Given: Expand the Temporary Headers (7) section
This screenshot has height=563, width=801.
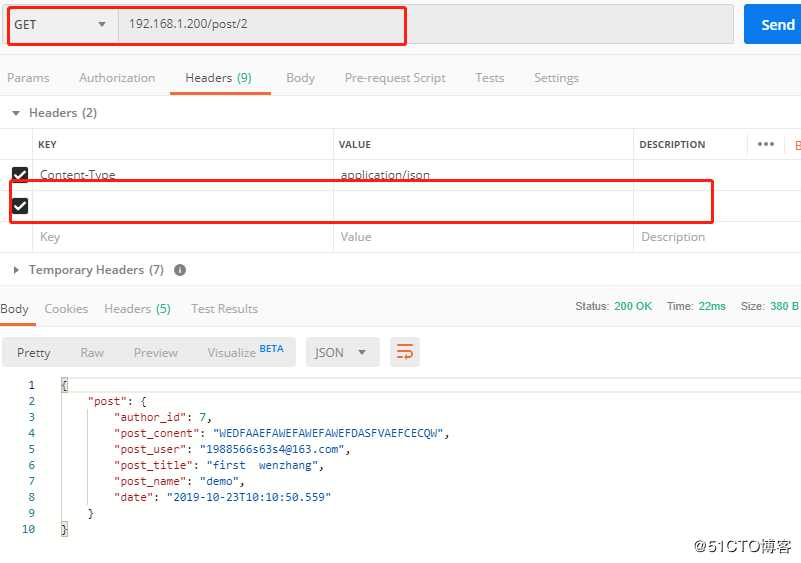Looking at the screenshot, I should (x=16, y=270).
